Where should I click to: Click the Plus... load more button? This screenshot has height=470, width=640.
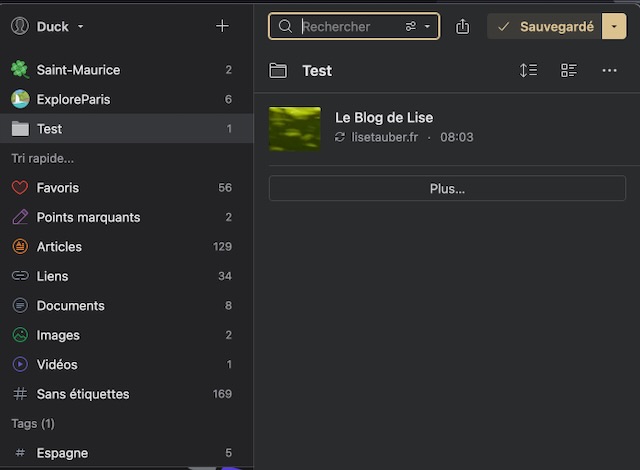[x=447, y=188]
